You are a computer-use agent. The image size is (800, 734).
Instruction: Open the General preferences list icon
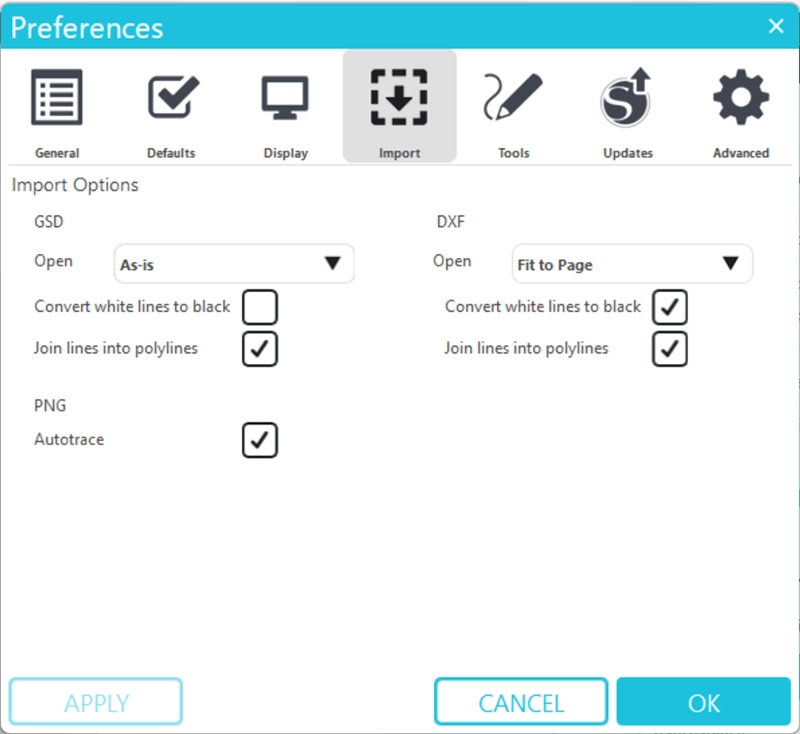pyautogui.click(x=57, y=98)
